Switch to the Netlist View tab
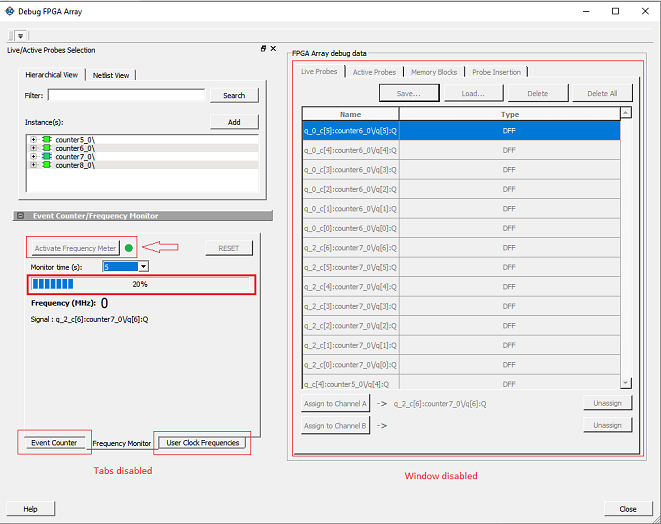 (110, 75)
